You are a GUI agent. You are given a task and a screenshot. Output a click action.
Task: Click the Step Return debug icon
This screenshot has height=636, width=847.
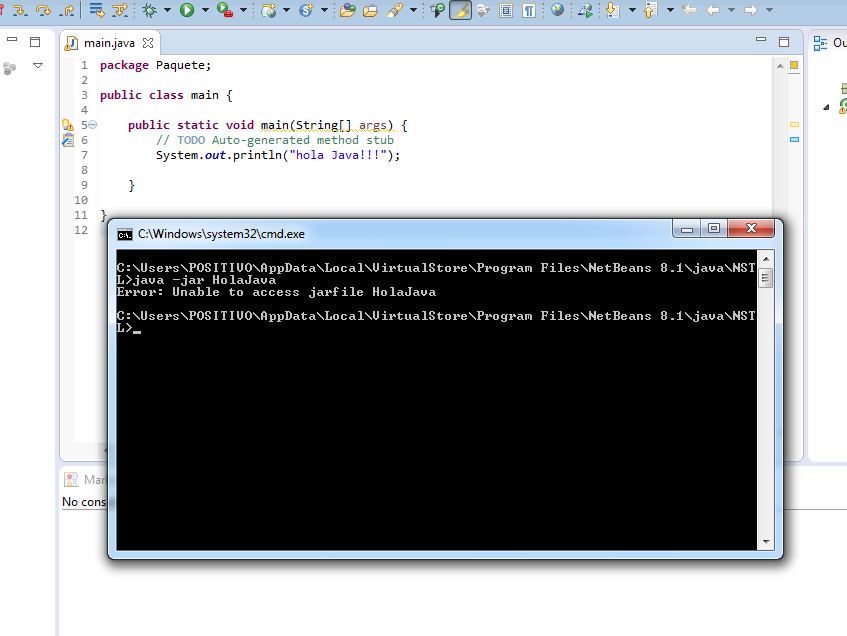pos(68,10)
